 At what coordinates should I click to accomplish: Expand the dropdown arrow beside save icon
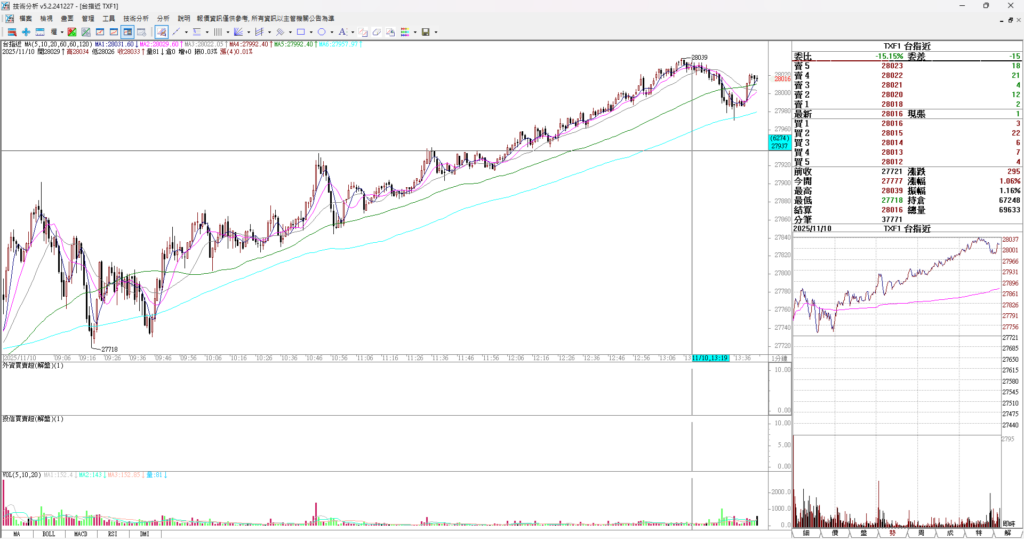click(x=436, y=32)
